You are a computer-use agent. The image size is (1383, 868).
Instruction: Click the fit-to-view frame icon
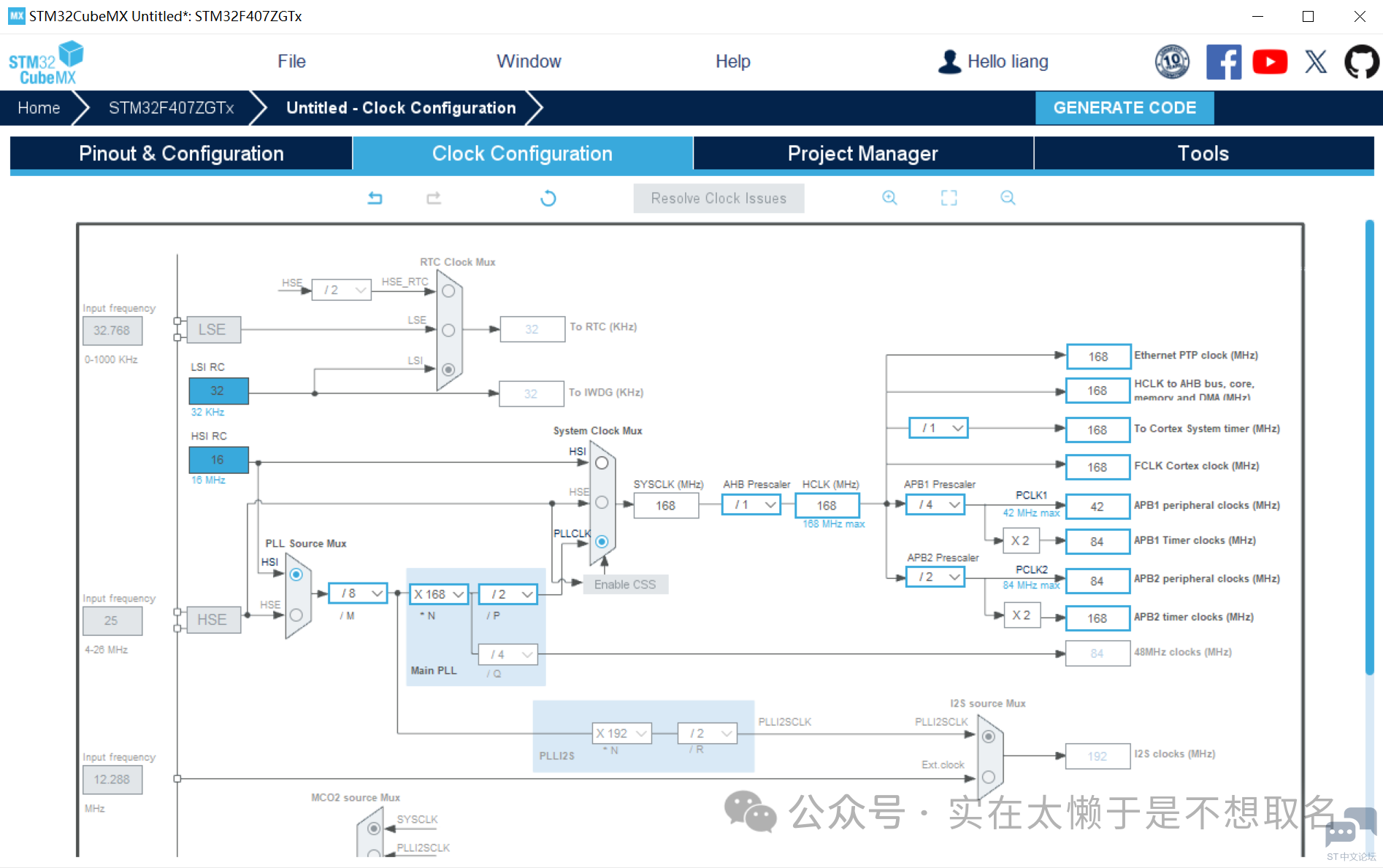[949, 198]
